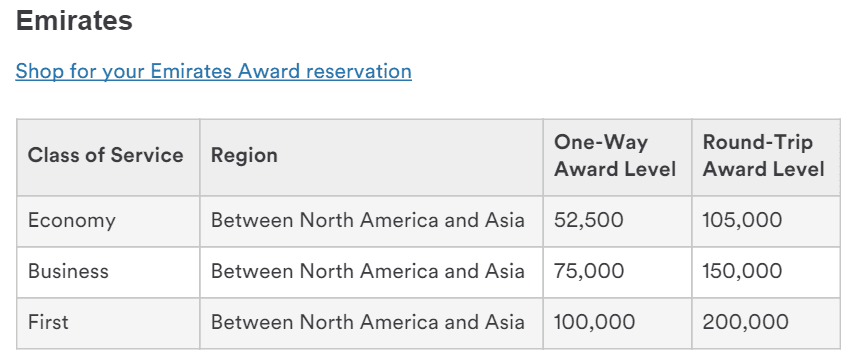Select the 52,500 one-way value

tap(589, 220)
